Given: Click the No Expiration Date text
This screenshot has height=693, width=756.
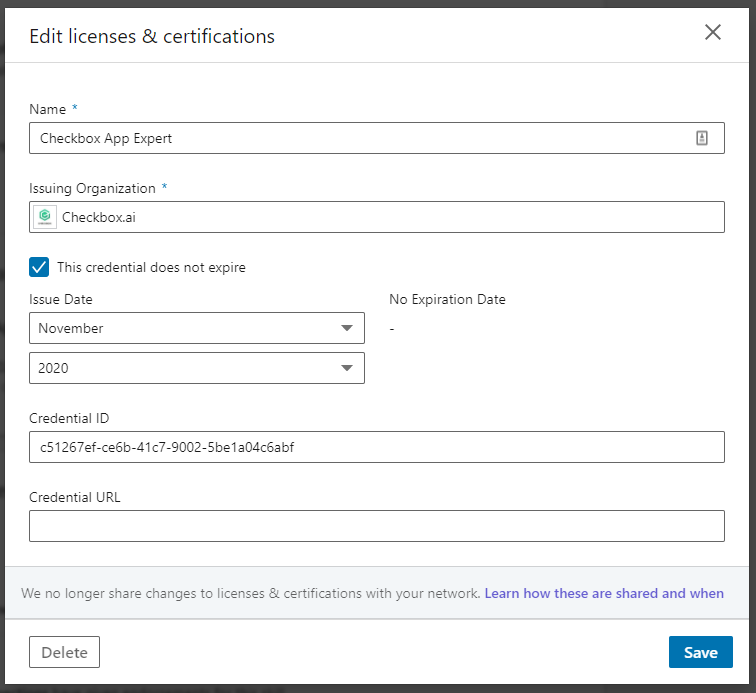Looking at the screenshot, I should point(447,299).
